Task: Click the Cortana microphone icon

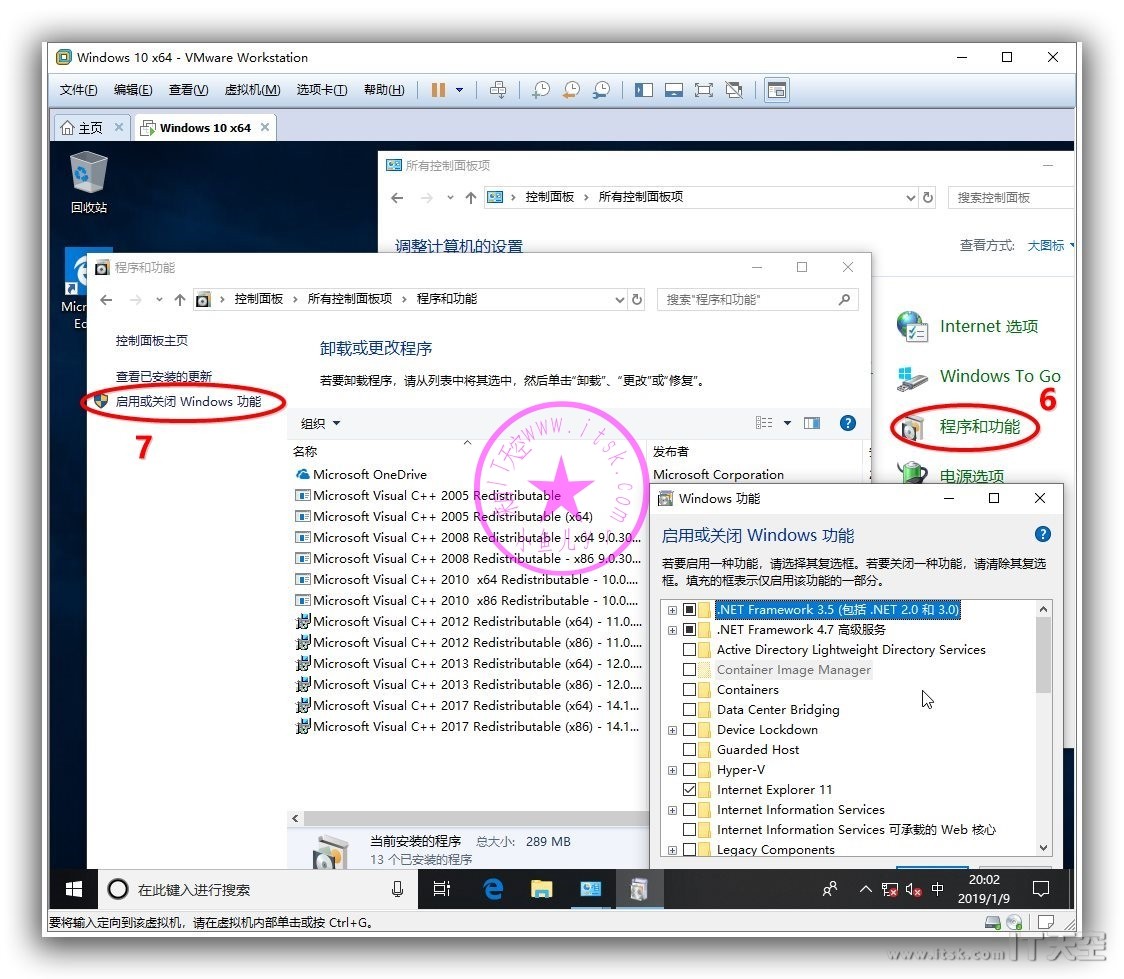Action: 397,889
